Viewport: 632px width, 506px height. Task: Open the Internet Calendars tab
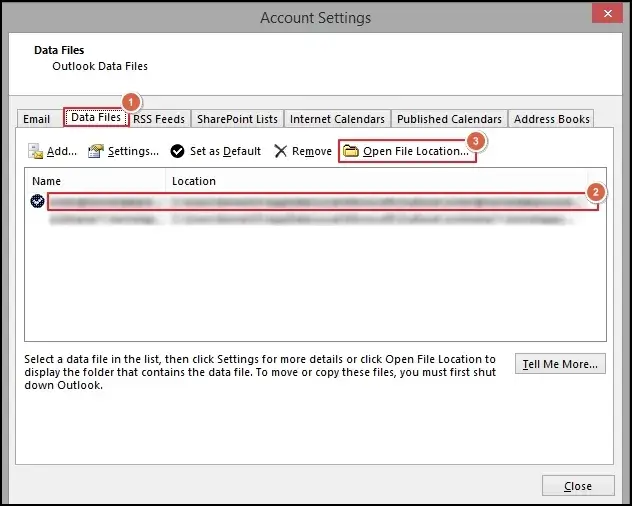(x=337, y=119)
